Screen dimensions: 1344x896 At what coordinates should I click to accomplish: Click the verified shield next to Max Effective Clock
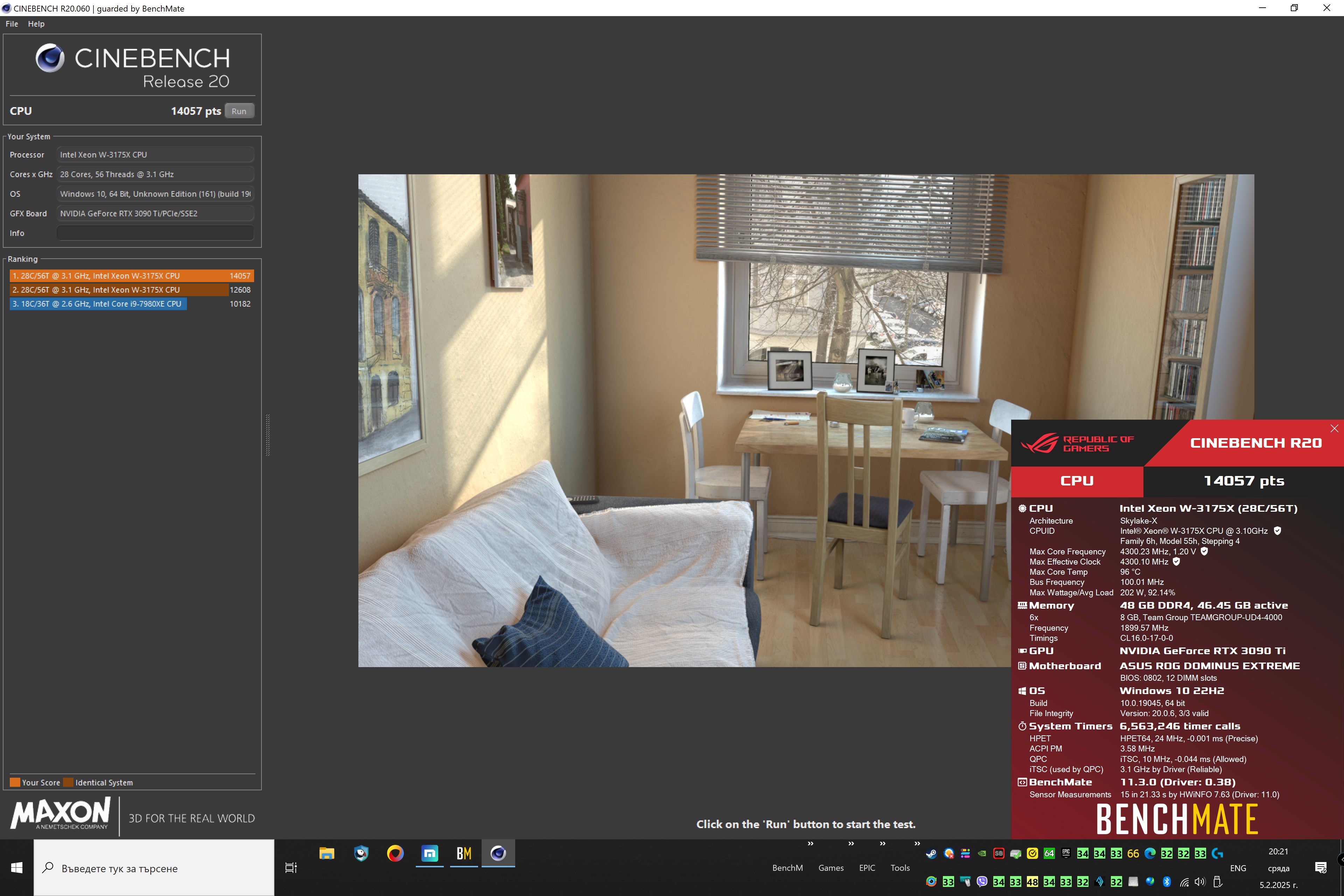(1177, 562)
